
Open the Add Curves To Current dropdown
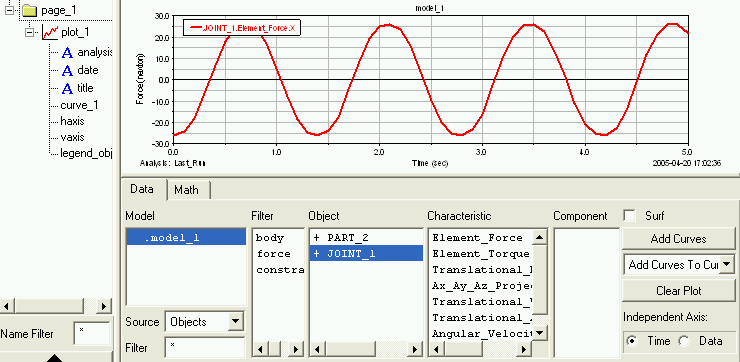pos(727,265)
